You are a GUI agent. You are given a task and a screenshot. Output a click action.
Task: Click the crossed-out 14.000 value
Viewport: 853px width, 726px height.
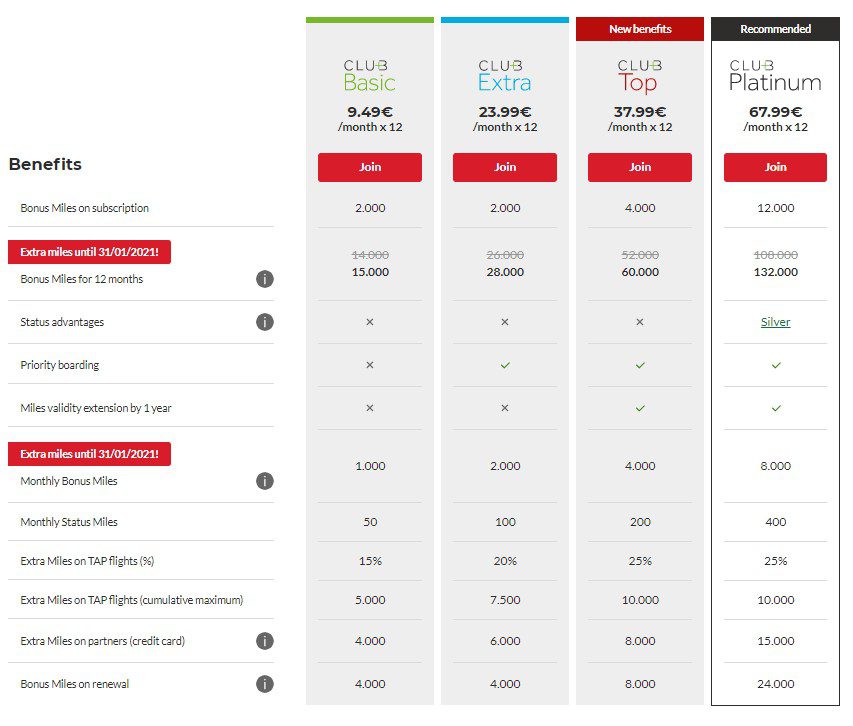coord(370,255)
